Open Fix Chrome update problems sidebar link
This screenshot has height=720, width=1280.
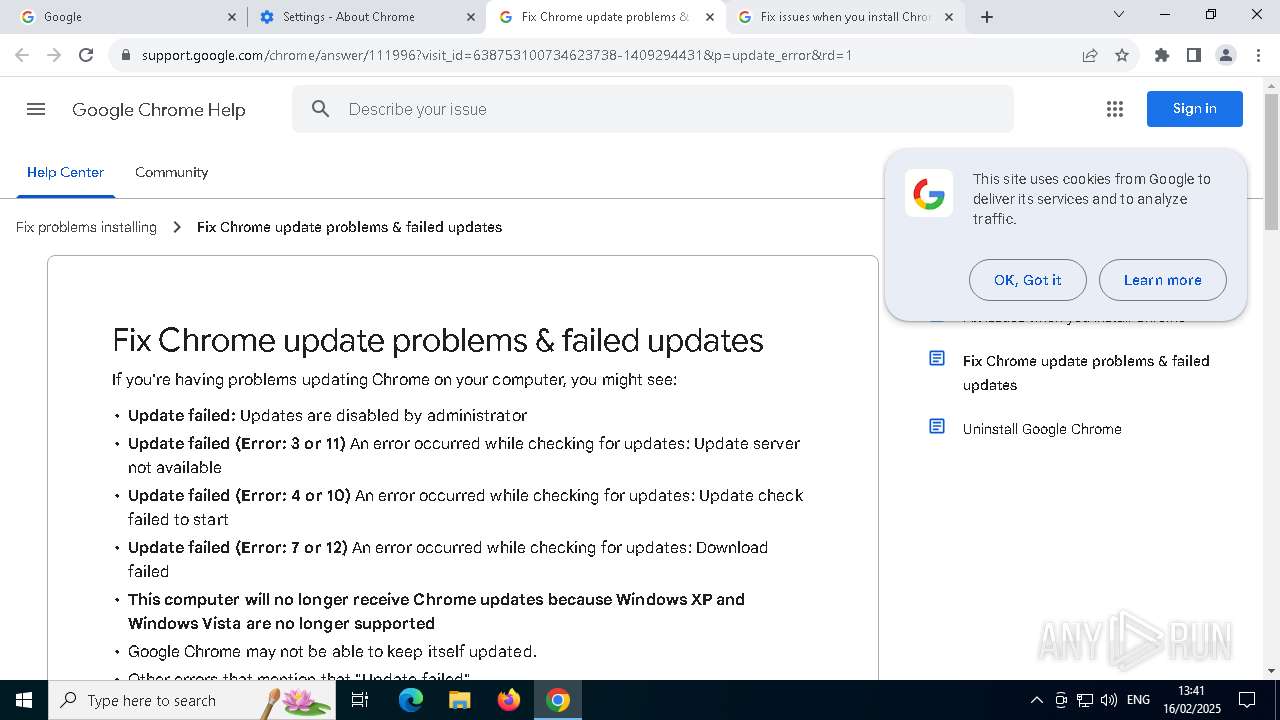[1086, 373]
